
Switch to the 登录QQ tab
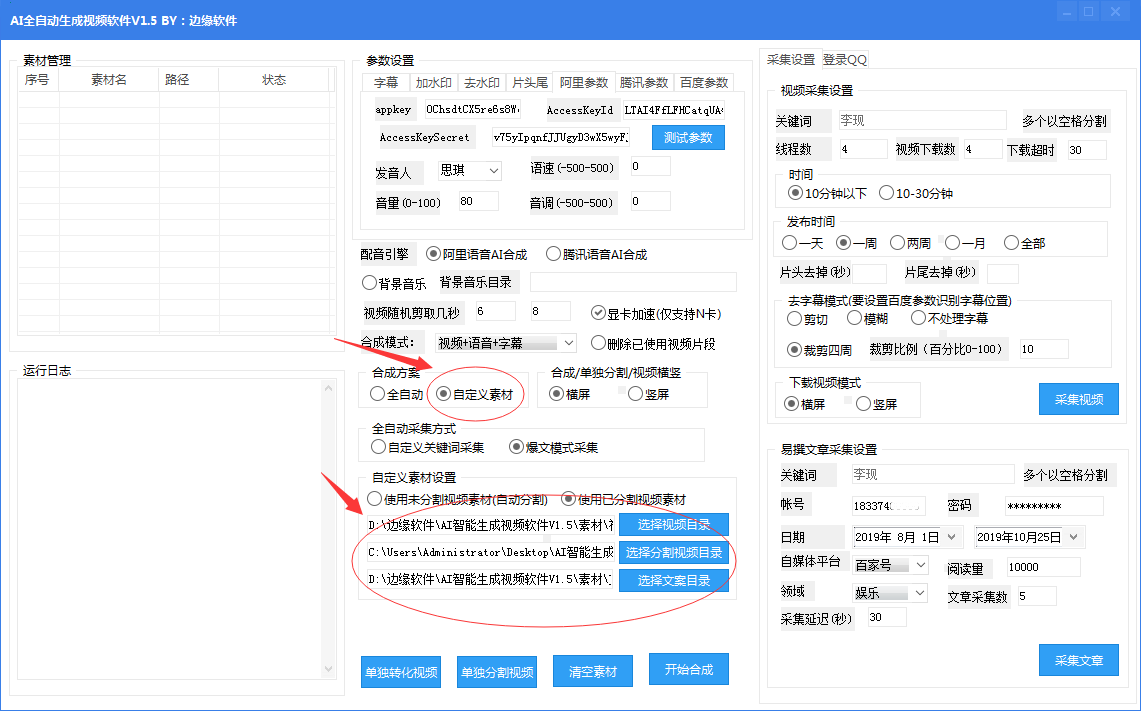point(845,60)
